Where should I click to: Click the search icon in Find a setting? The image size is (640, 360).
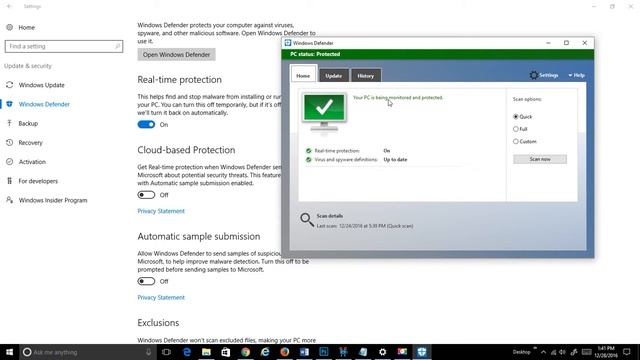click(118, 46)
